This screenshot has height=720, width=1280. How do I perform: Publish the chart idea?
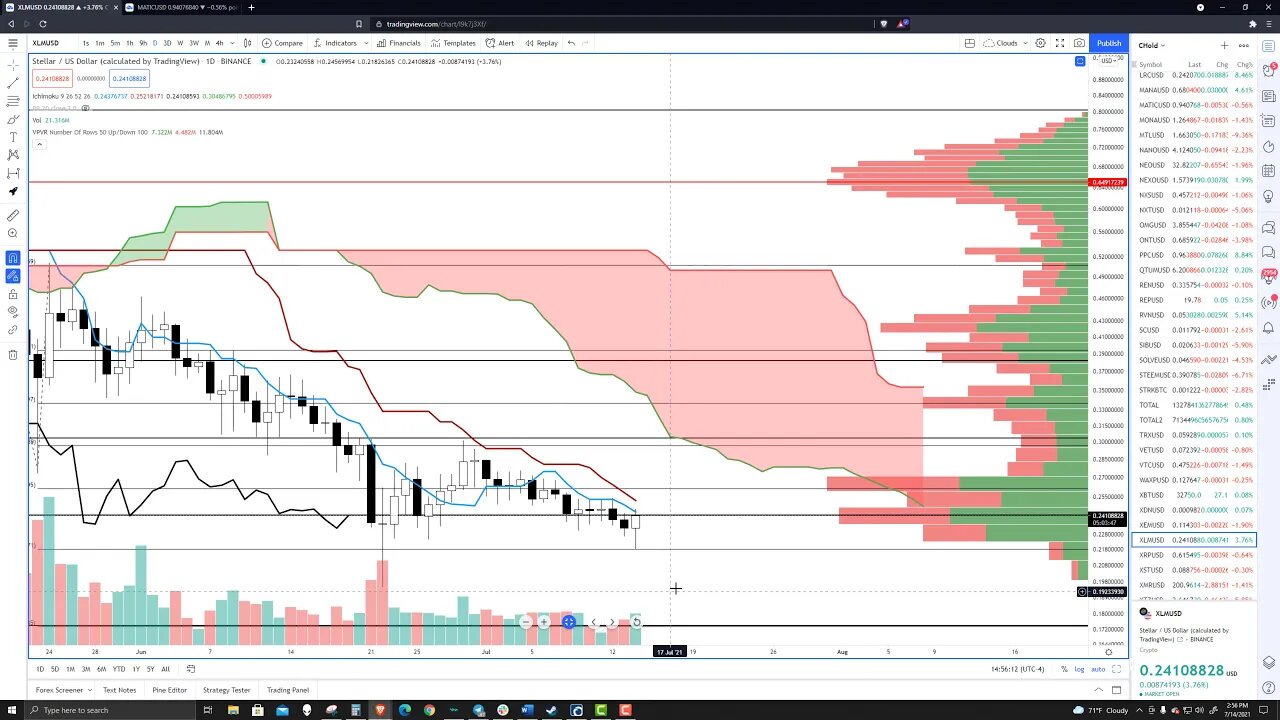click(1109, 43)
